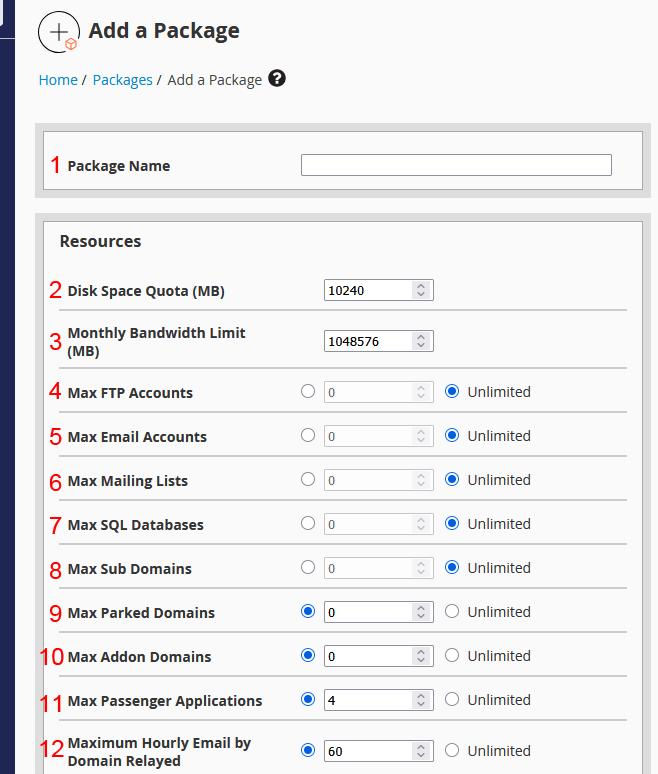
Task: Click the Max Addon Domains stepper arrows
Action: click(x=422, y=656)
